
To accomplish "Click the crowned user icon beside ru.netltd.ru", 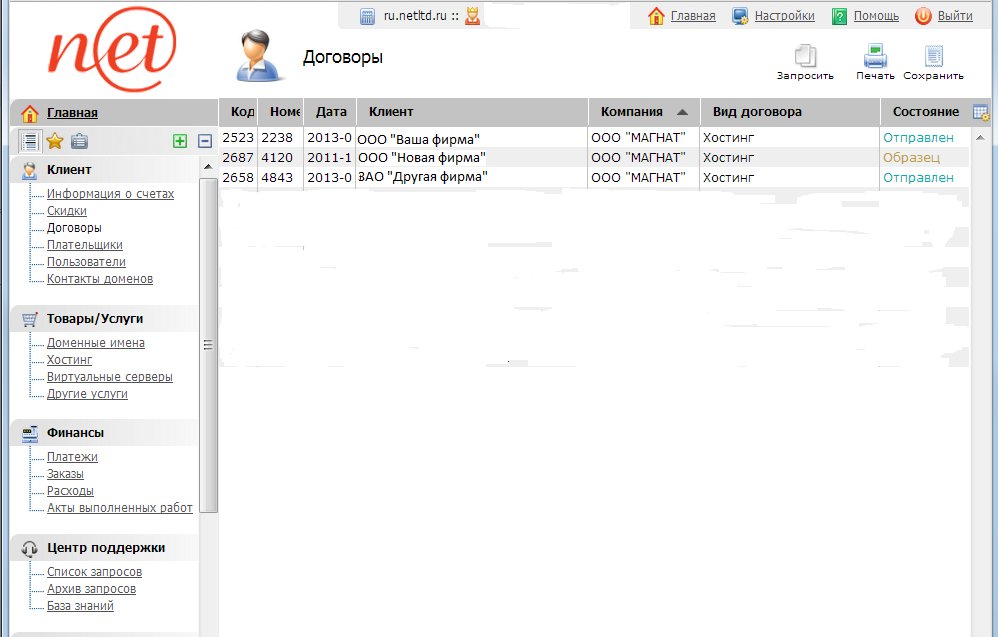I will (x=472, y=16).
